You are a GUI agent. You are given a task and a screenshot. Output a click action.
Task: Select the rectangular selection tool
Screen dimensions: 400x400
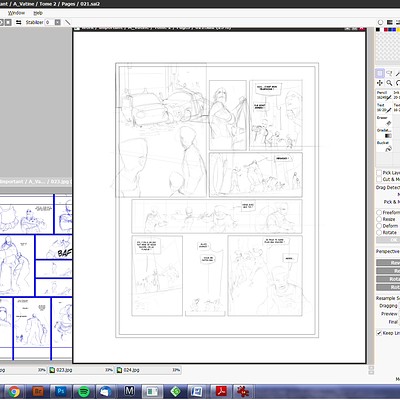(379, 73)
